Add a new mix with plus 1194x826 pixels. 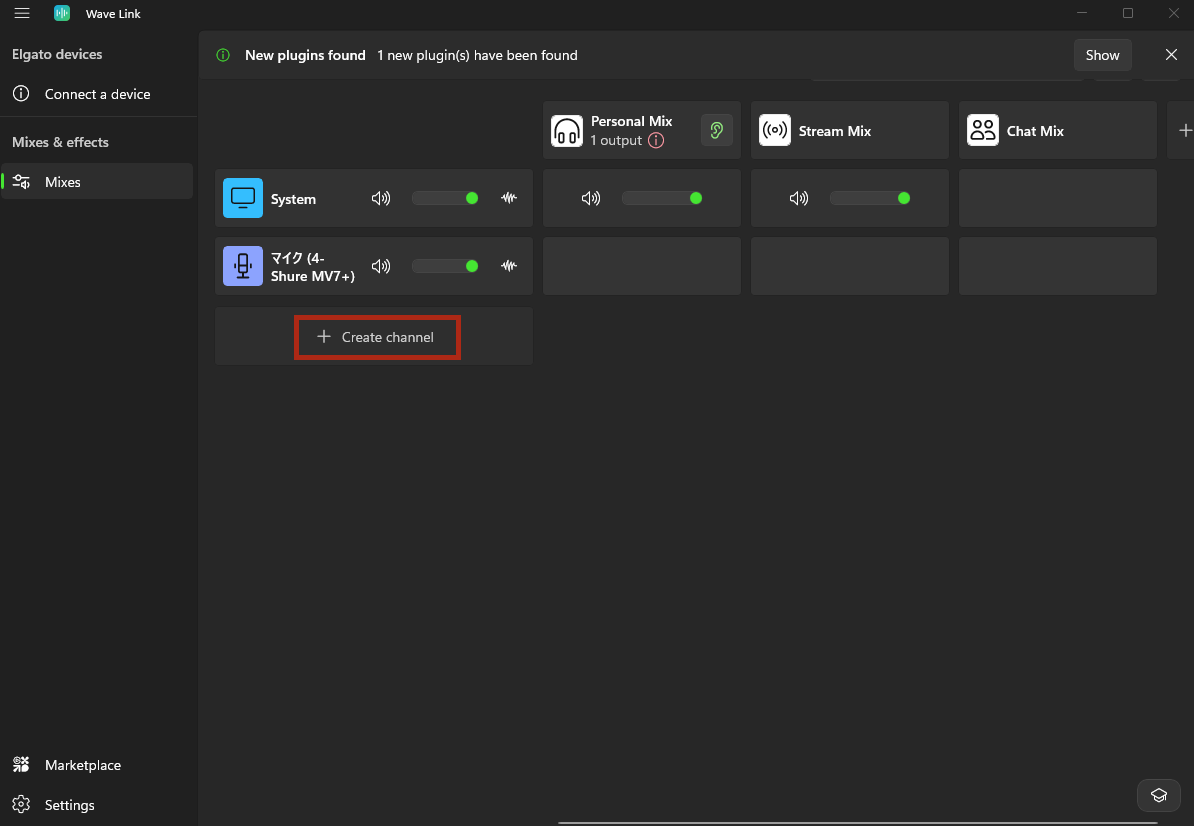(1184, 130)
